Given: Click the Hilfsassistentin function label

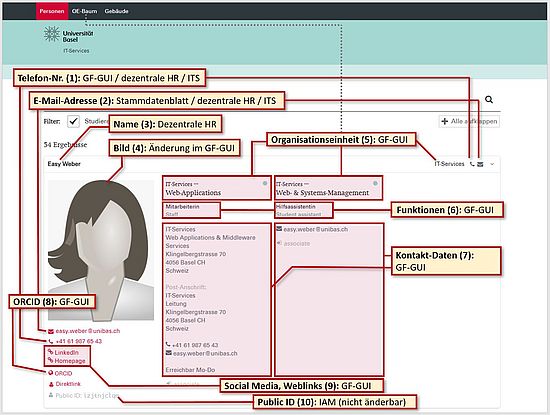Looking at the screenshot, I should tap(296, 207).
